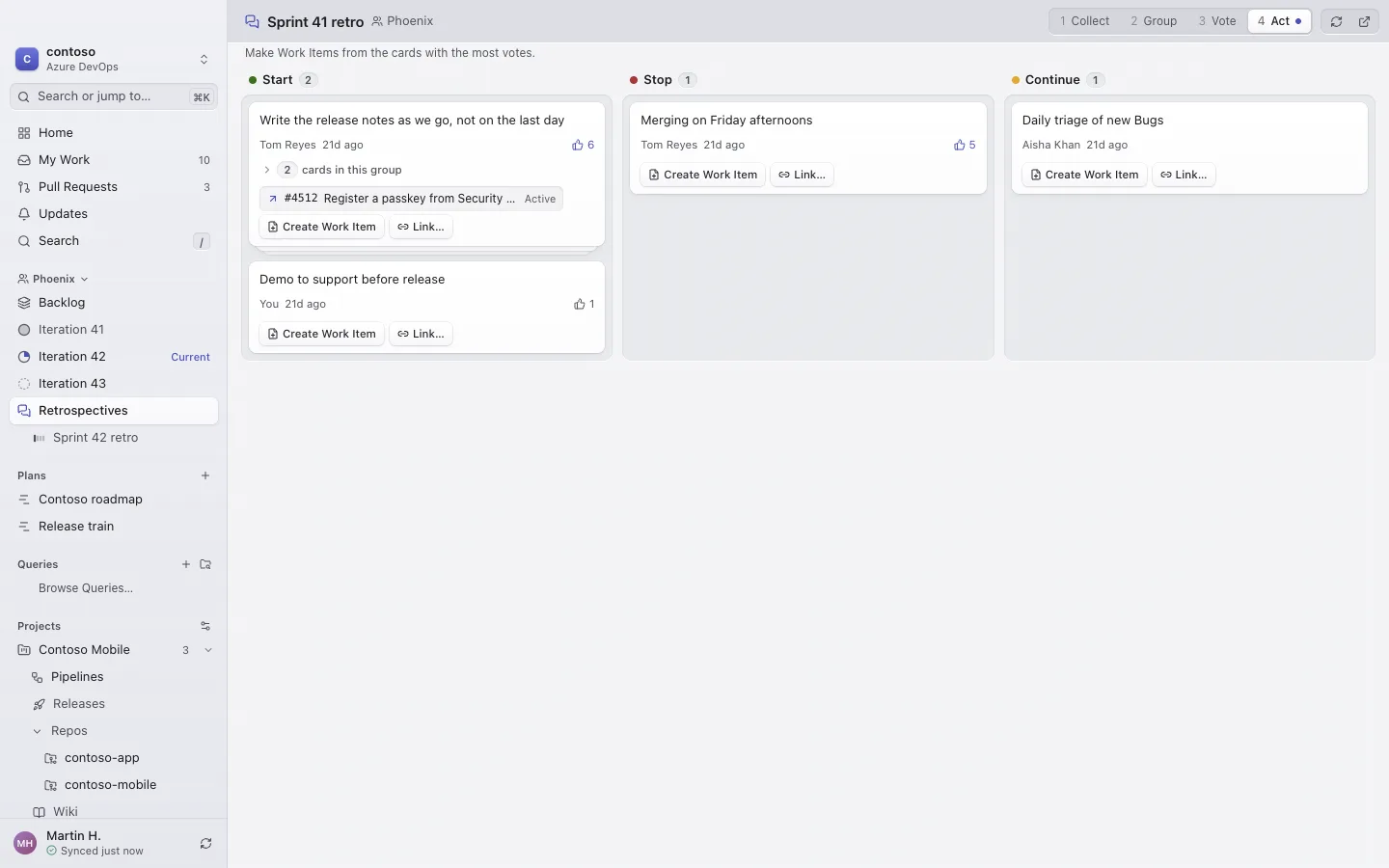Image resolution: width=1389 pixels, height=868 pixels.
Task: Open the Release train plan
Action: (114, 527)
